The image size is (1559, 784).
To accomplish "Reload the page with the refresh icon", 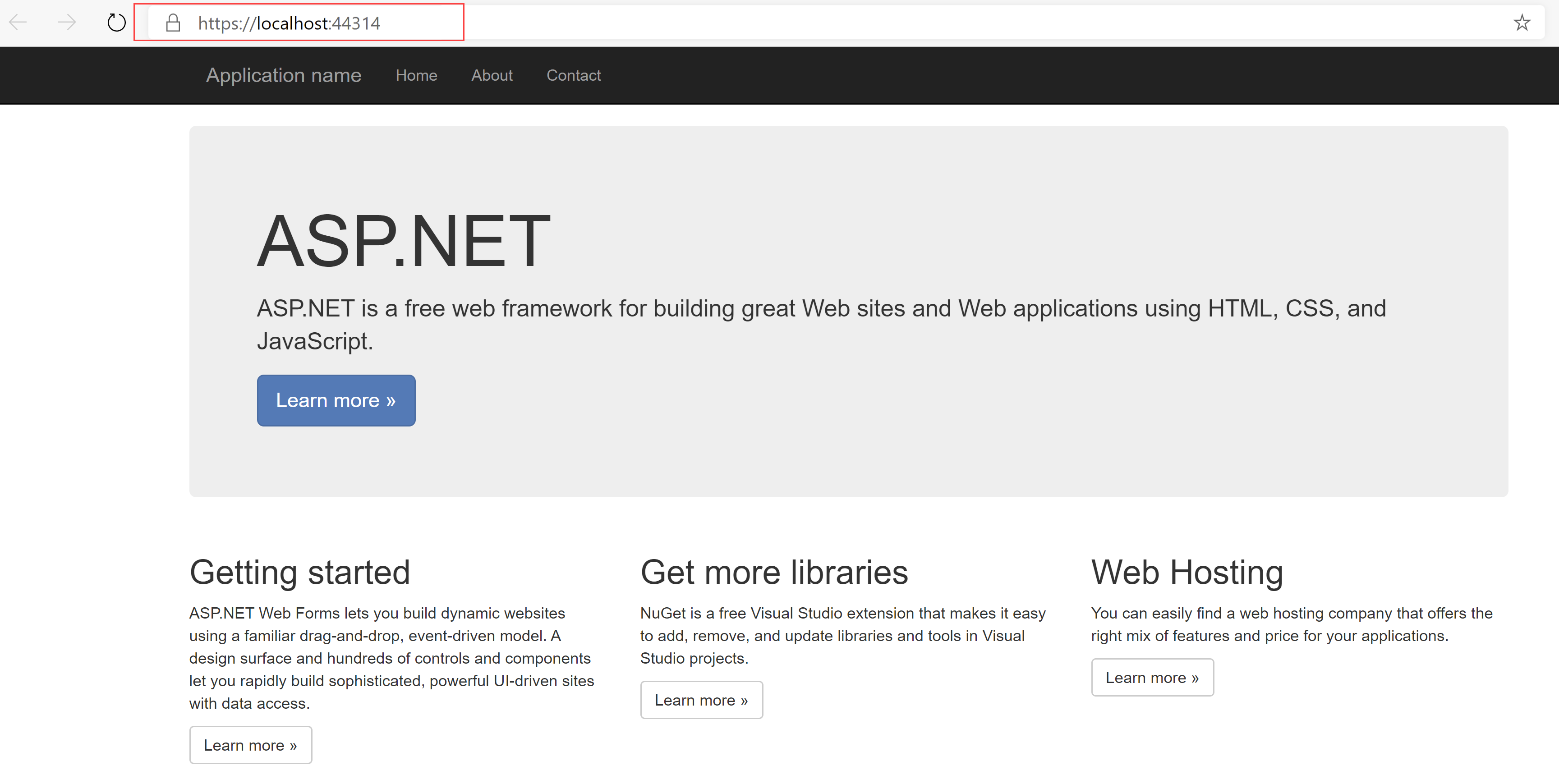I will coord(116,23).
